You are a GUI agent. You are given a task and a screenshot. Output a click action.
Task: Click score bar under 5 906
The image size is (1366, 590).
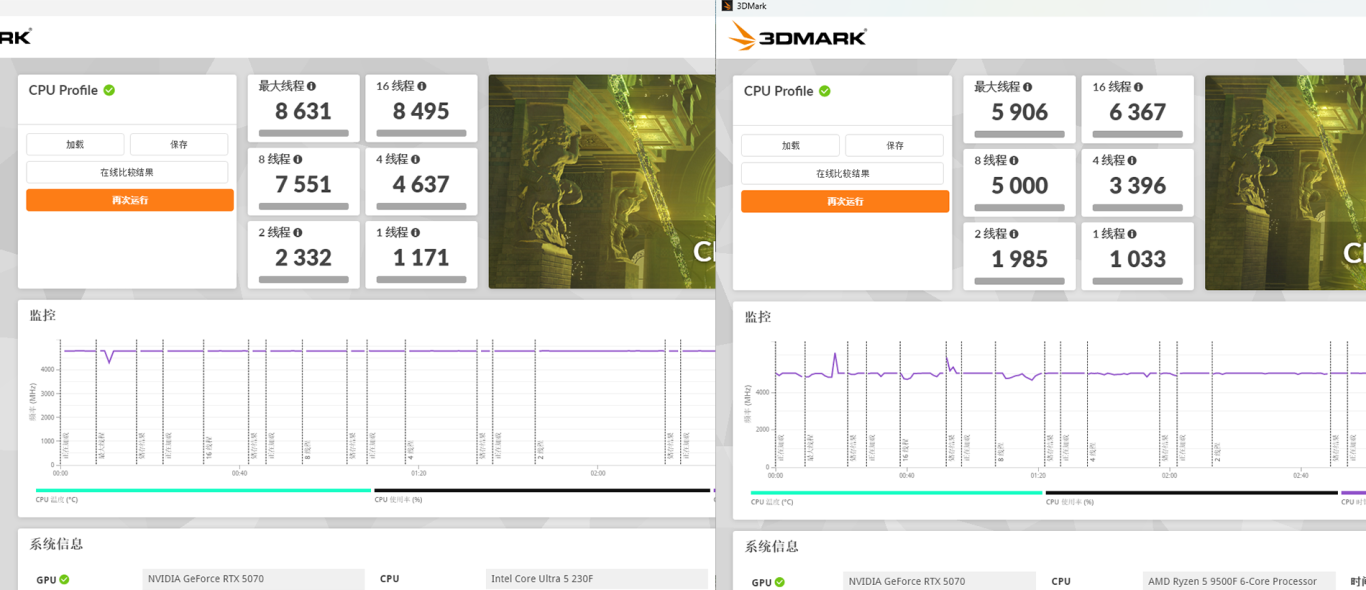coord(1020,134)
